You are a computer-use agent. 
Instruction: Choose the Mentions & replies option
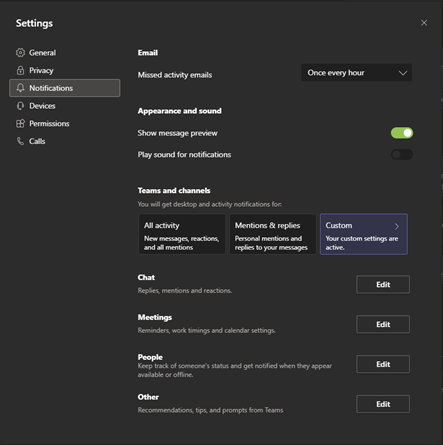[x=273, y=234]
